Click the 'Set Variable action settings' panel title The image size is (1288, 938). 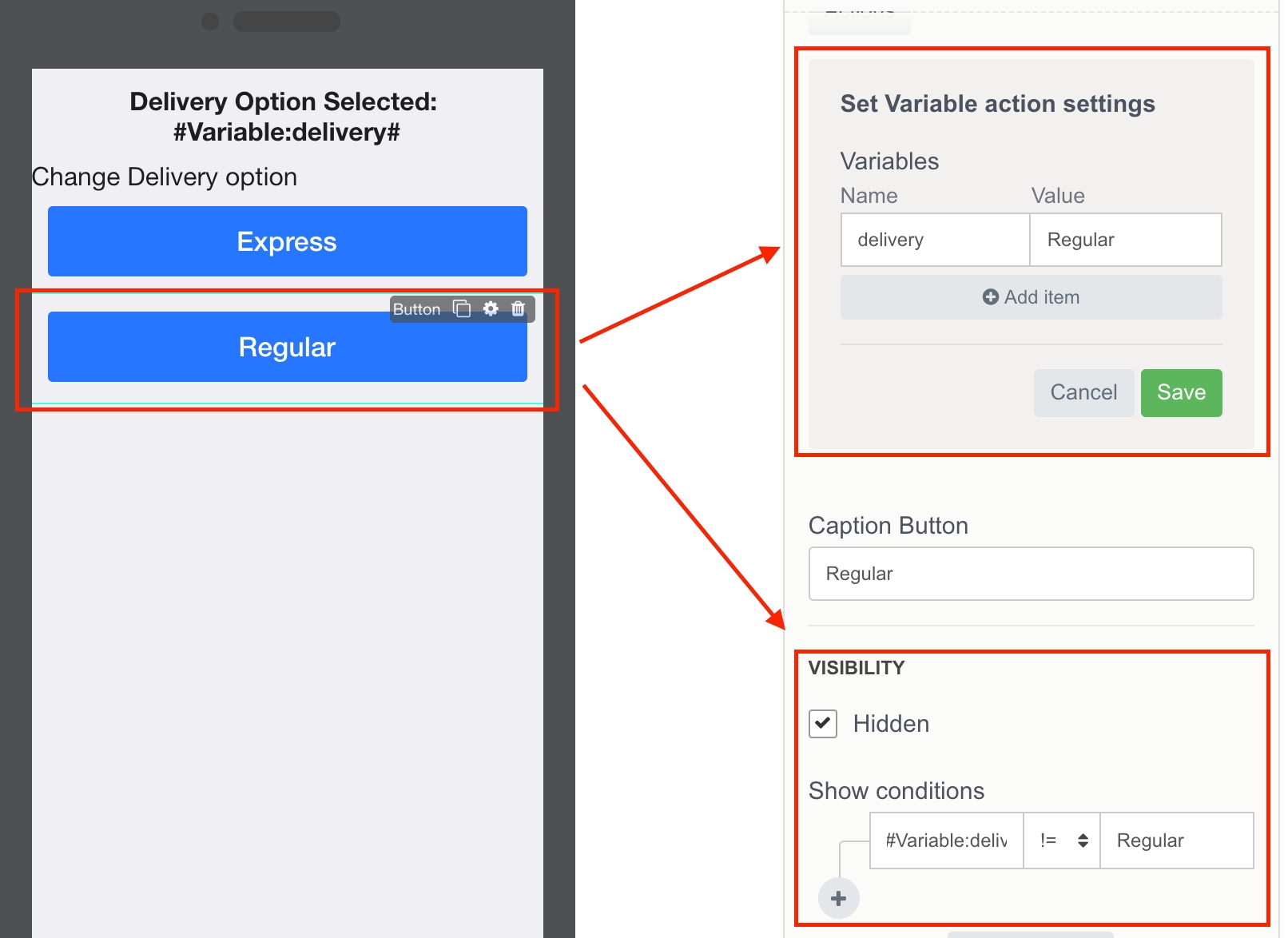pyautogui.click(x=997, y=104)
